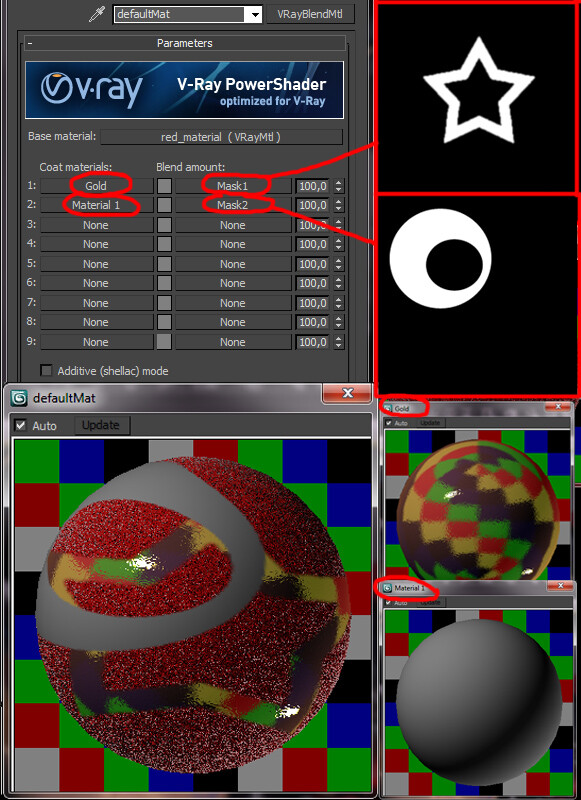Open blend color swatch for row 1
581x800 pixels.
(x=164, y=186)
